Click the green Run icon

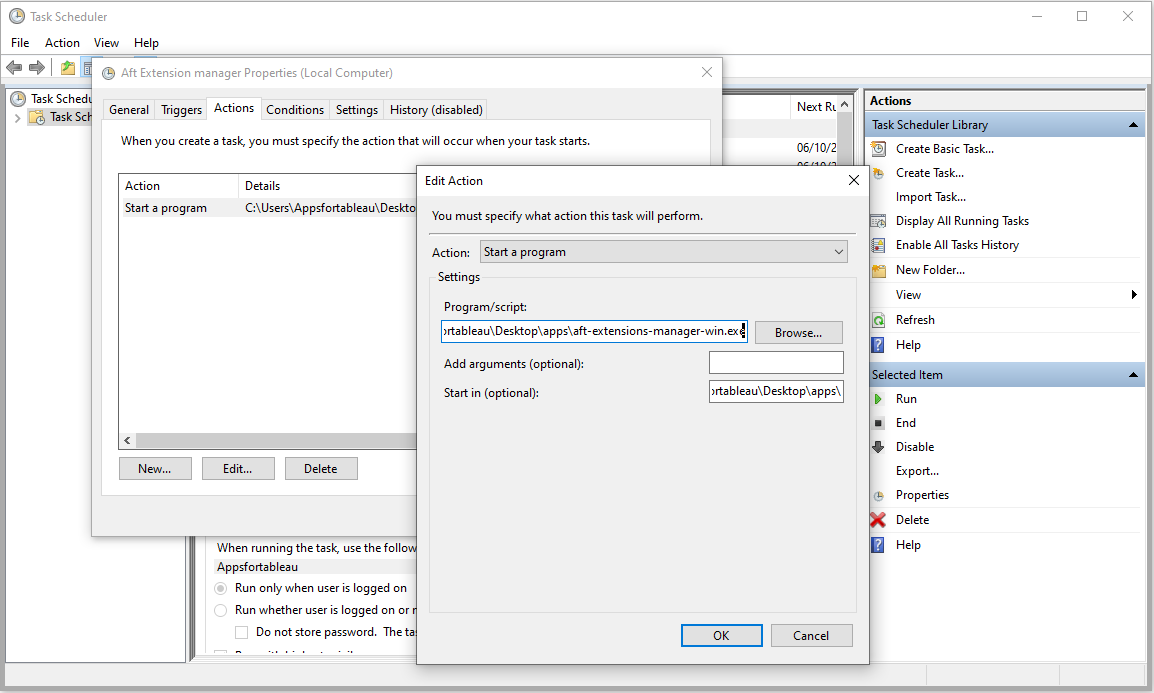[878, 399]
